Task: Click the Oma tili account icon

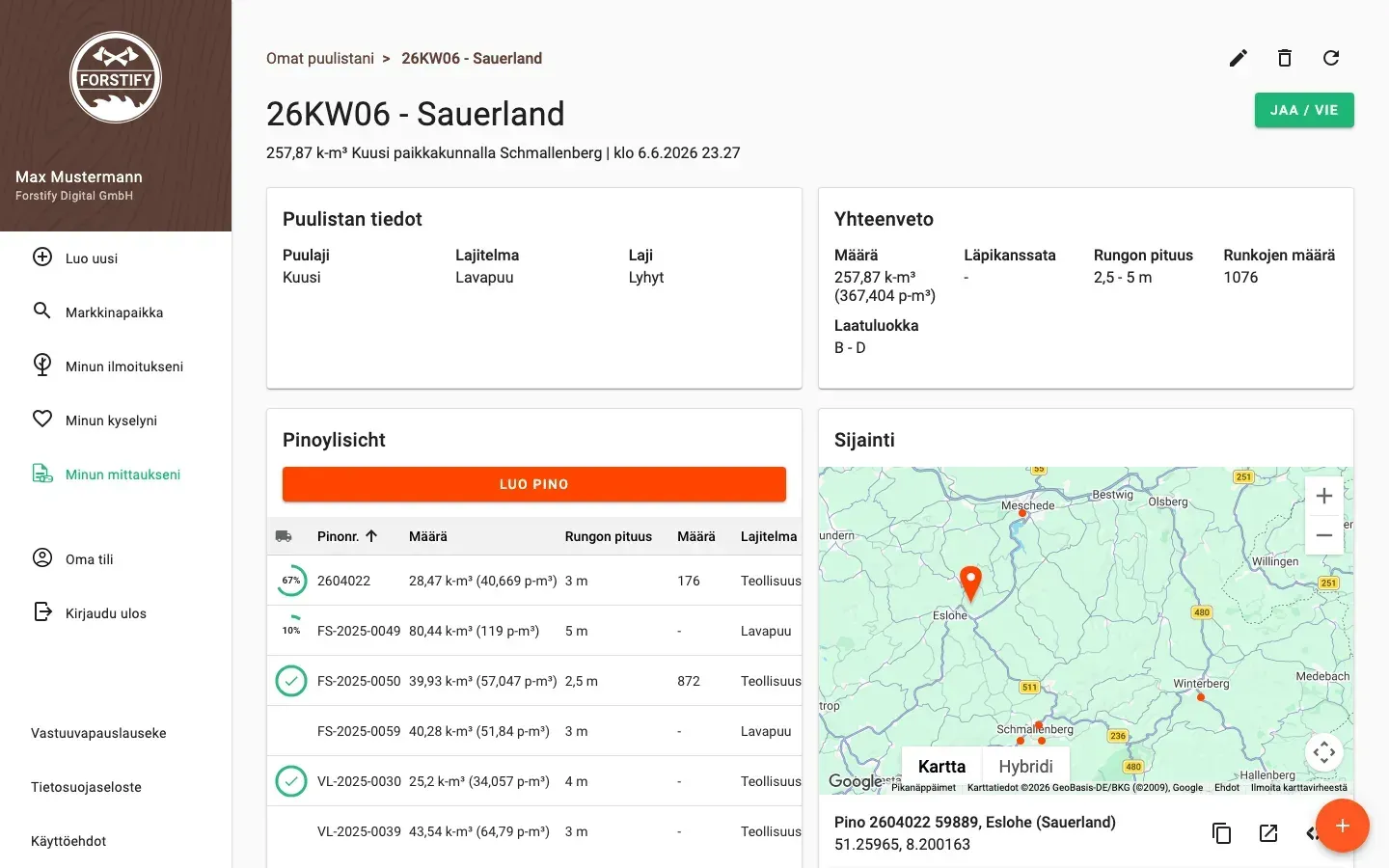Action: pos(42,557)
